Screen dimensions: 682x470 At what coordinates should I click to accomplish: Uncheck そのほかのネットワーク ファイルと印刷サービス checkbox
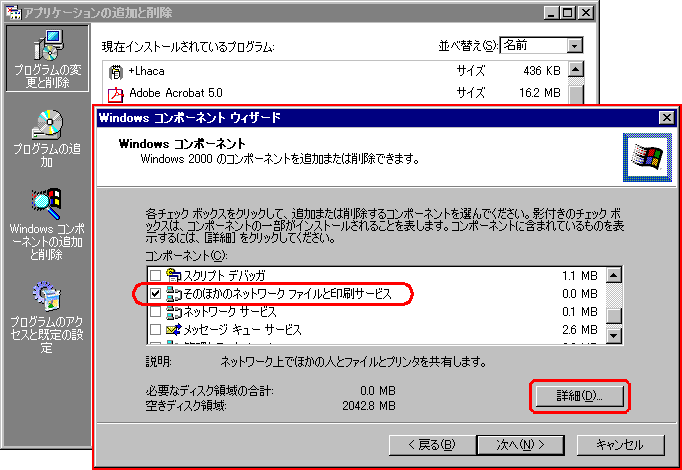tap(155, 294)
